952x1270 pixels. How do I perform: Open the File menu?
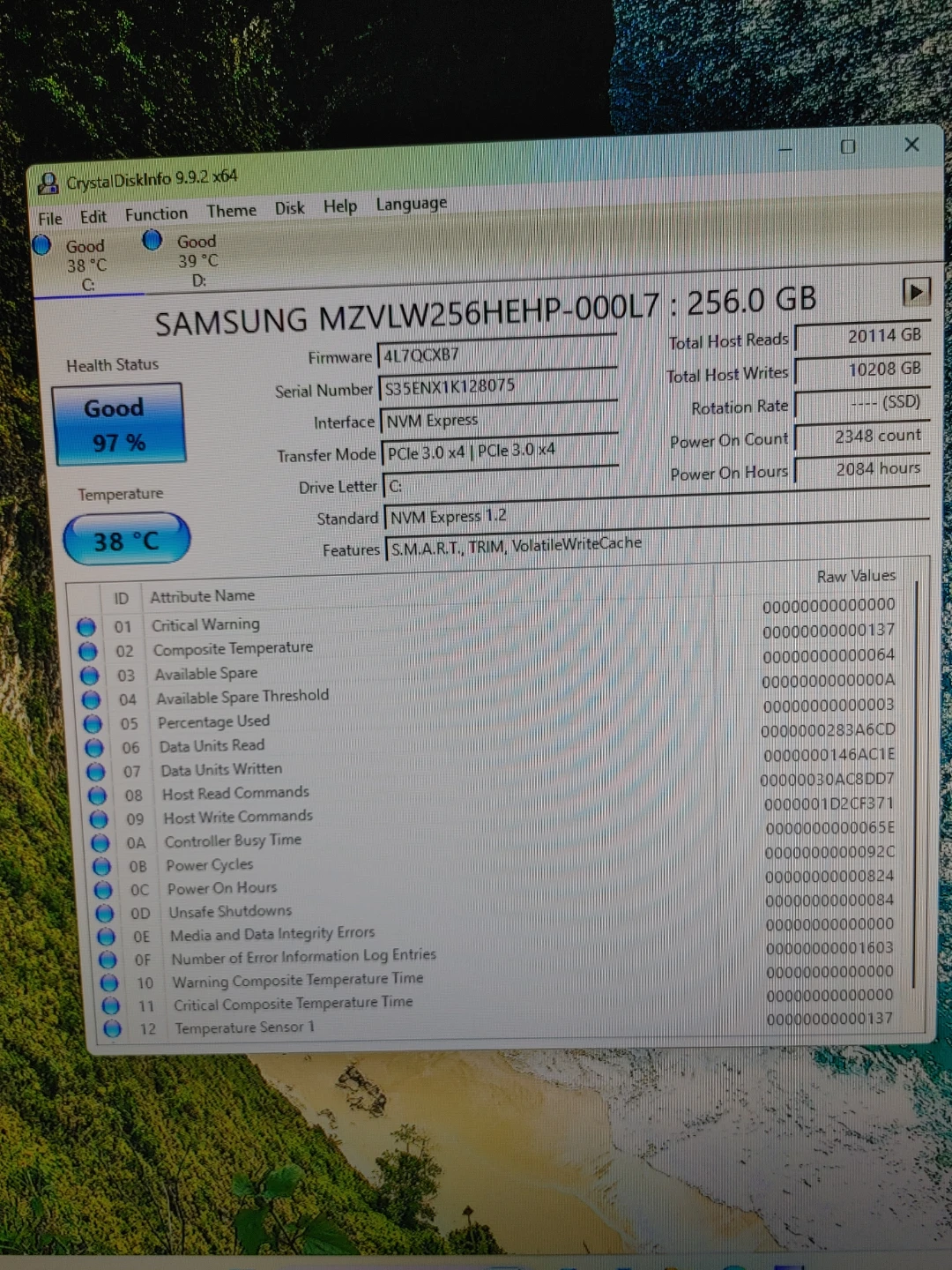pos(50,218)
